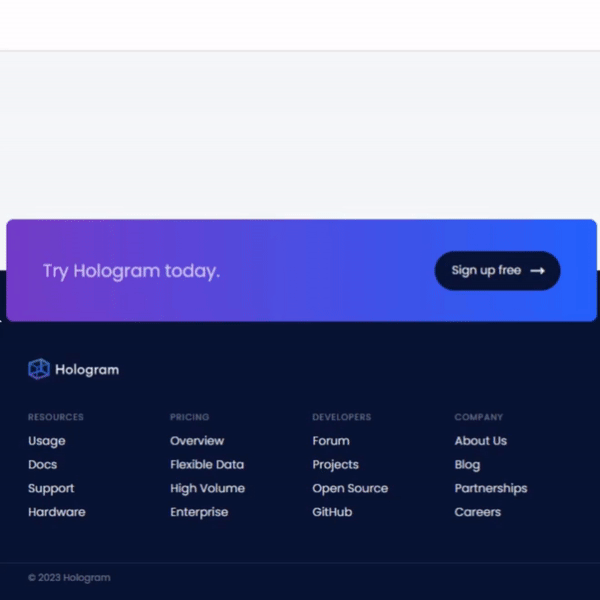Open the High Volume pricing link

[x=207, y=489]
